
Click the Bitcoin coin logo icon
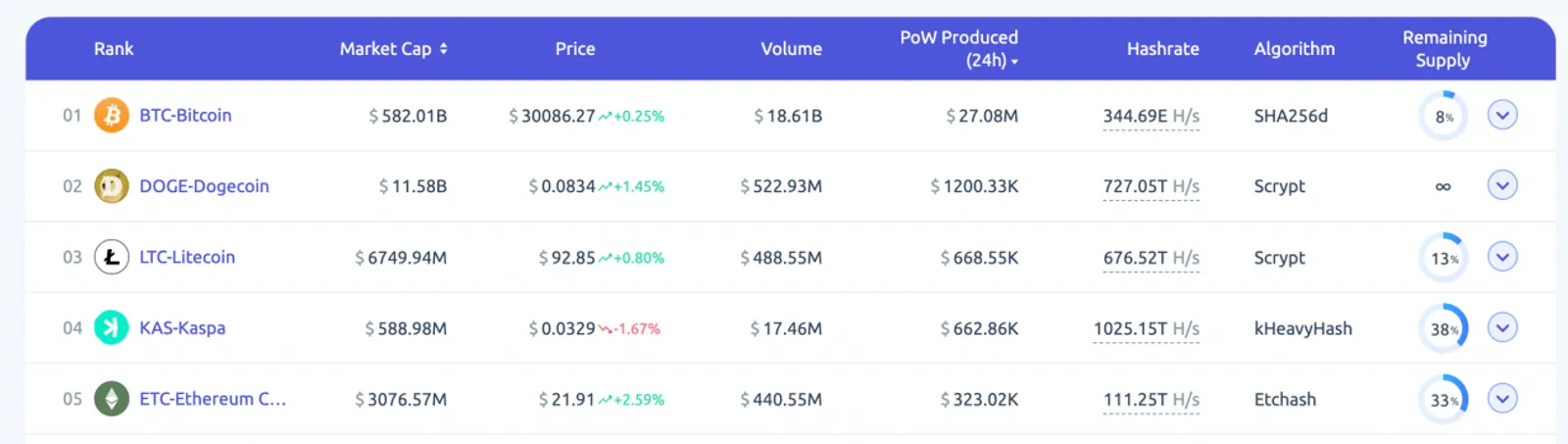tap(112, 116)
